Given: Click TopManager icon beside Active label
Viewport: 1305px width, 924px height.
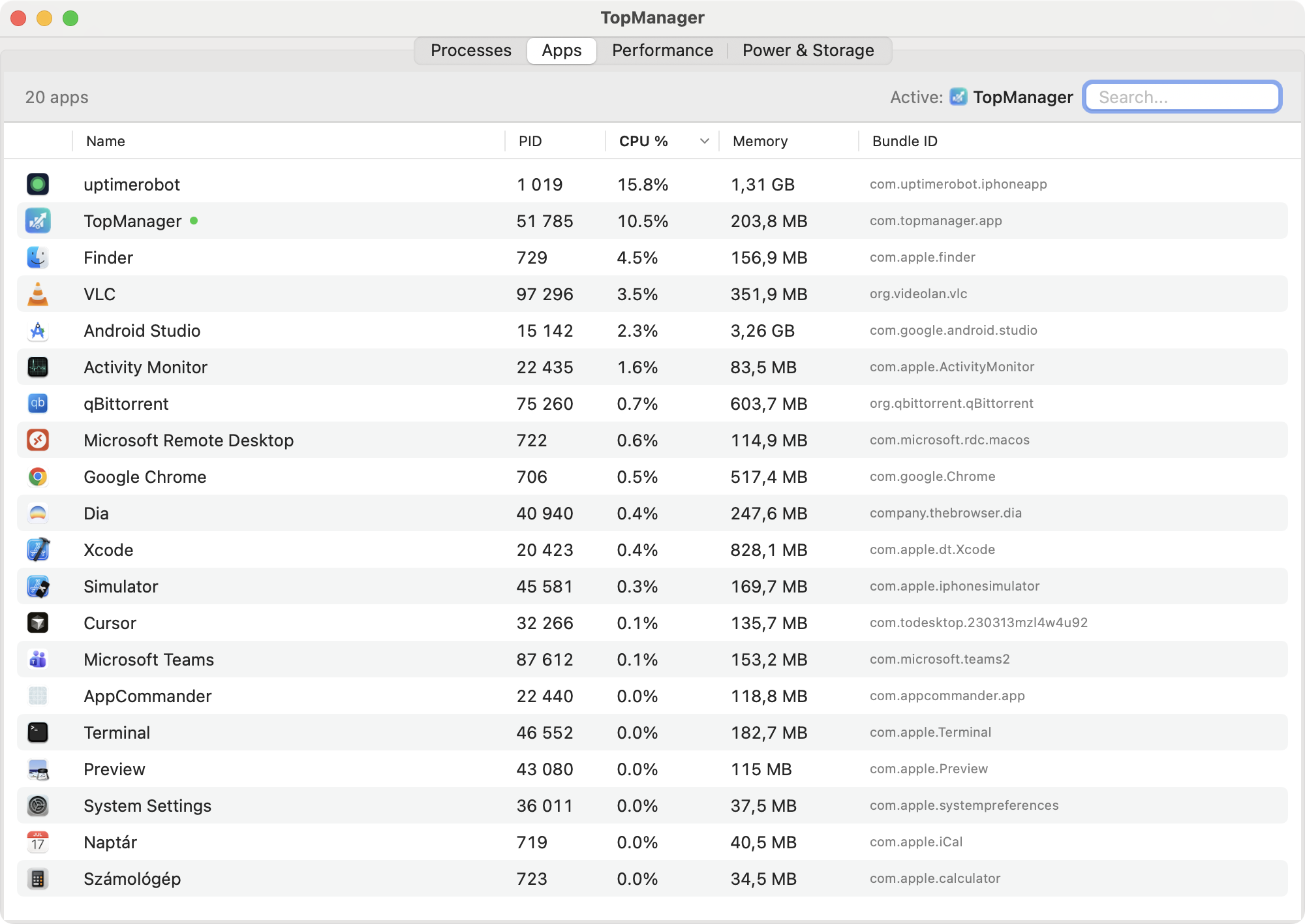Looking at the screenshot, I should point(959,97).
